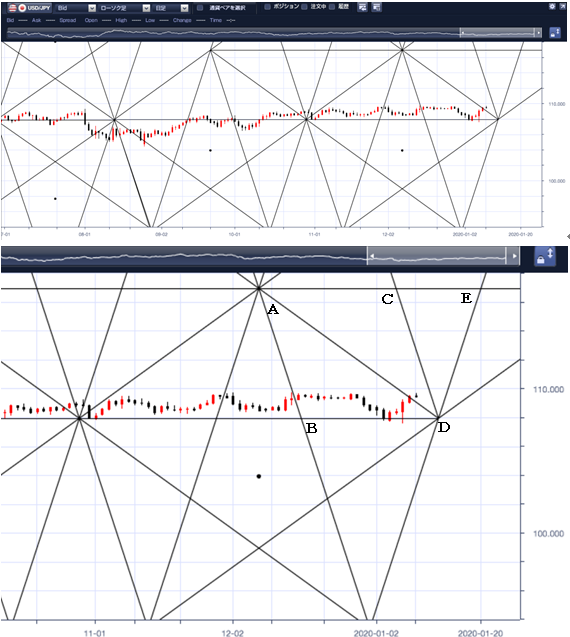570x637 pixels.
Task: Click the black dot marker in the lower chart
Action: [259, 476]
